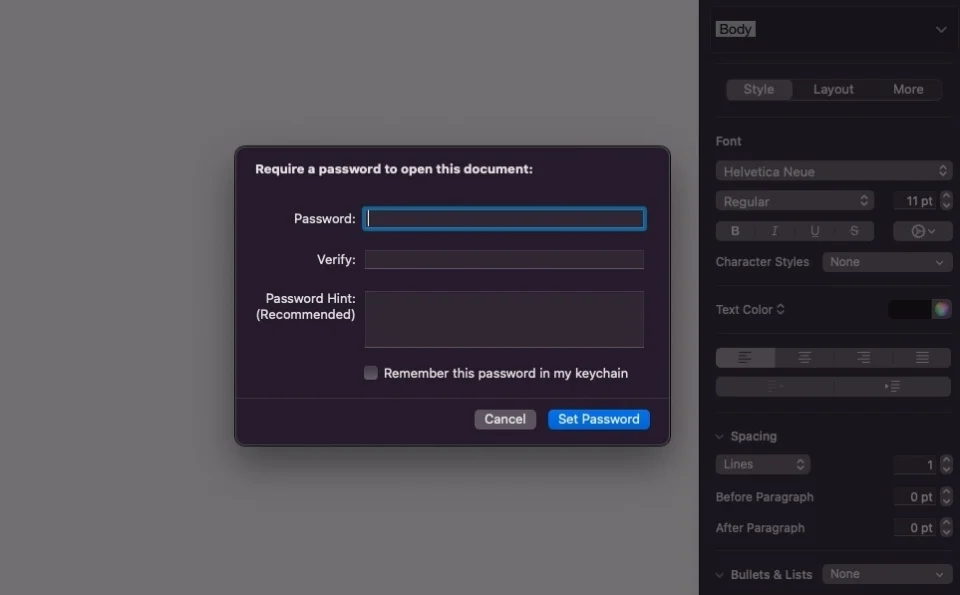The height and width of the screenshot is (595, 960).
Task: Enable Remember this password in my keychain
Action: [370, 373]
